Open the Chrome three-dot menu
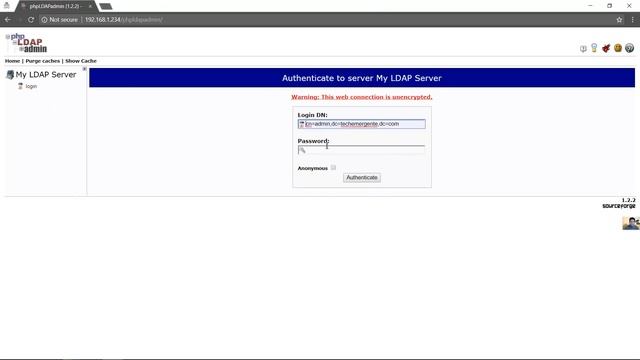Screen dimensions: 640x360 [x=633, y=20]
